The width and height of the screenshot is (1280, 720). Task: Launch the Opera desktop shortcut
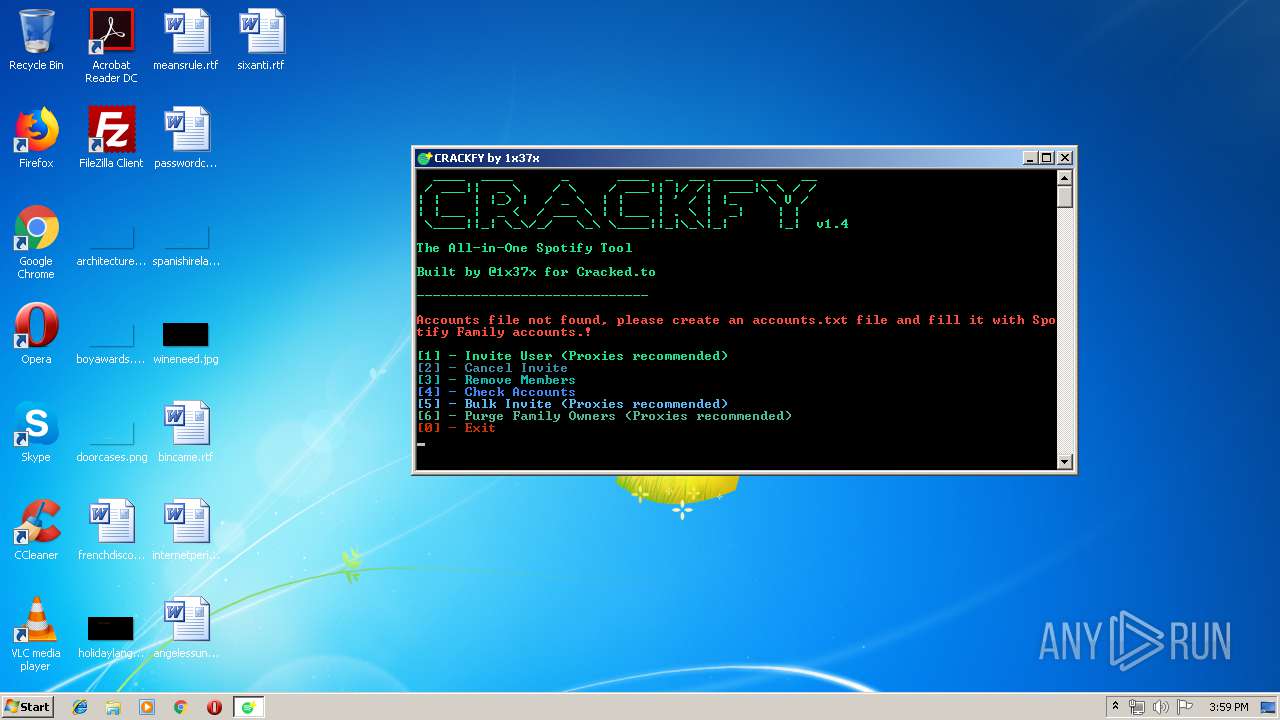coord(36,334)
